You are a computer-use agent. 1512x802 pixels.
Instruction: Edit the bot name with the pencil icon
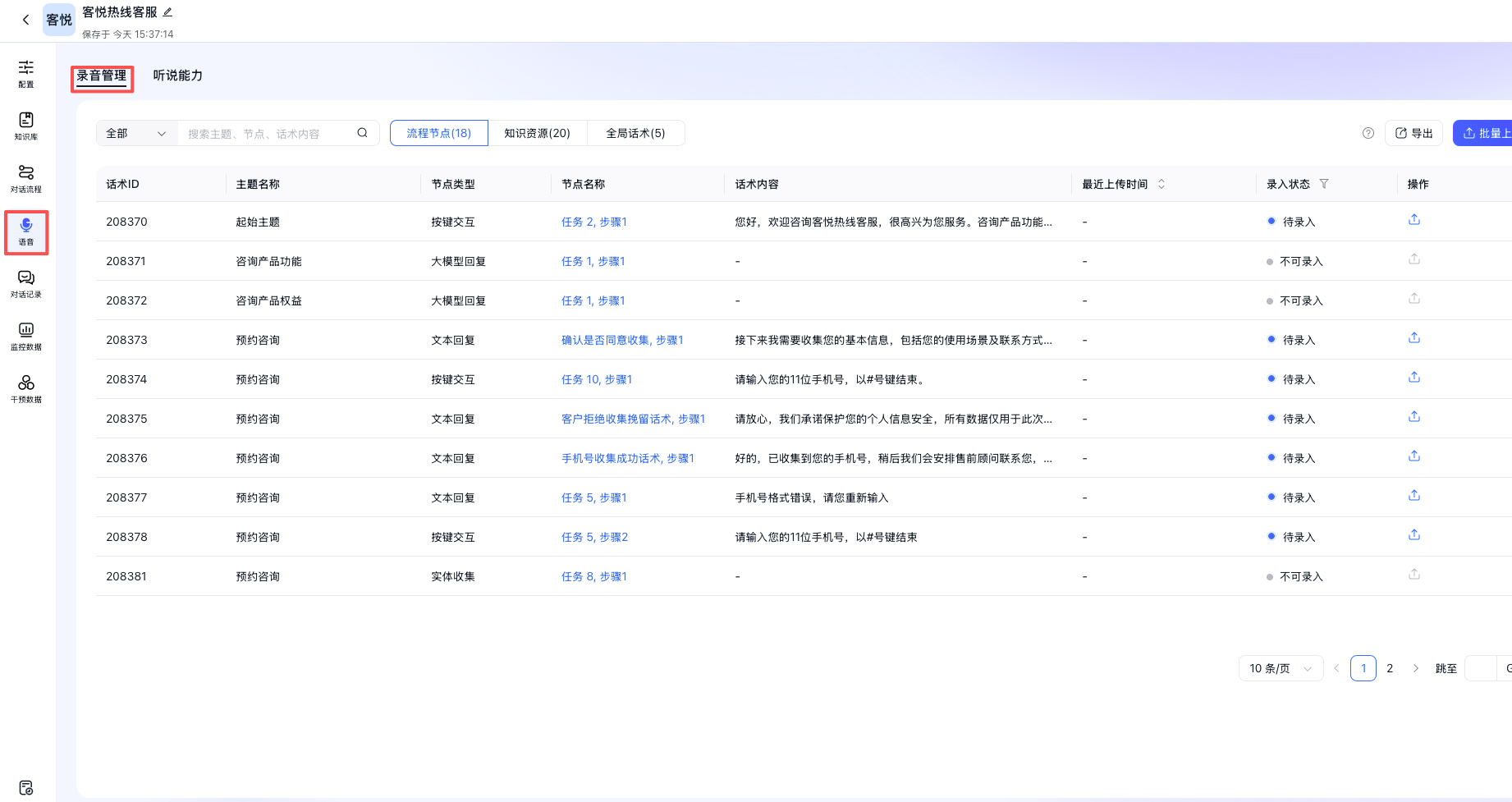(167, 11)
